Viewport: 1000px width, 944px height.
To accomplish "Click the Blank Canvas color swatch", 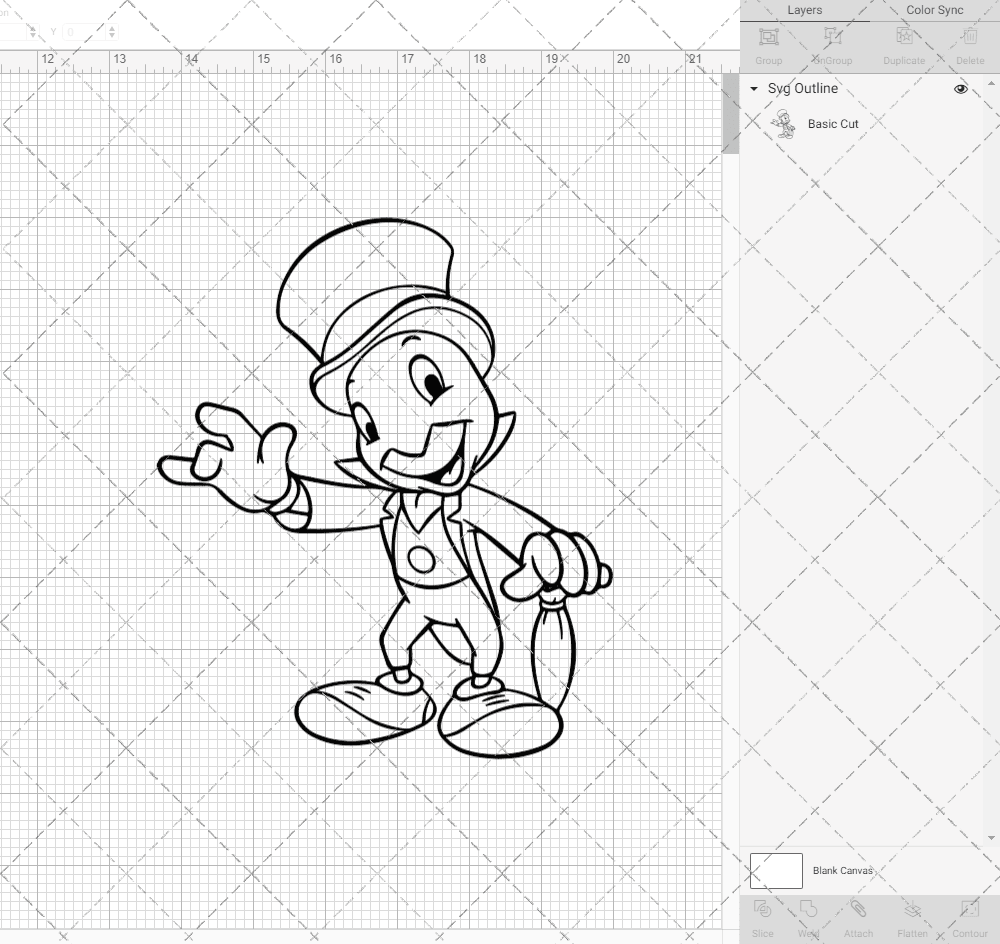I will pos(775,870).
